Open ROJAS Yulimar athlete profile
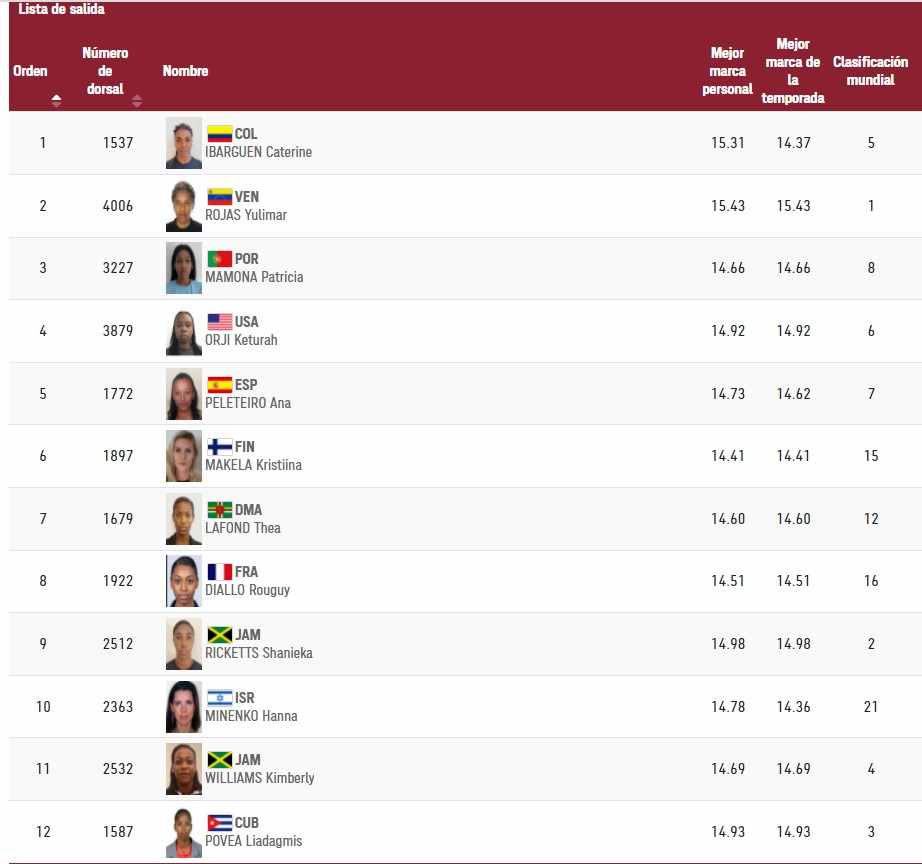The width and height of the screenshot is (922, 864). point(246,215)
